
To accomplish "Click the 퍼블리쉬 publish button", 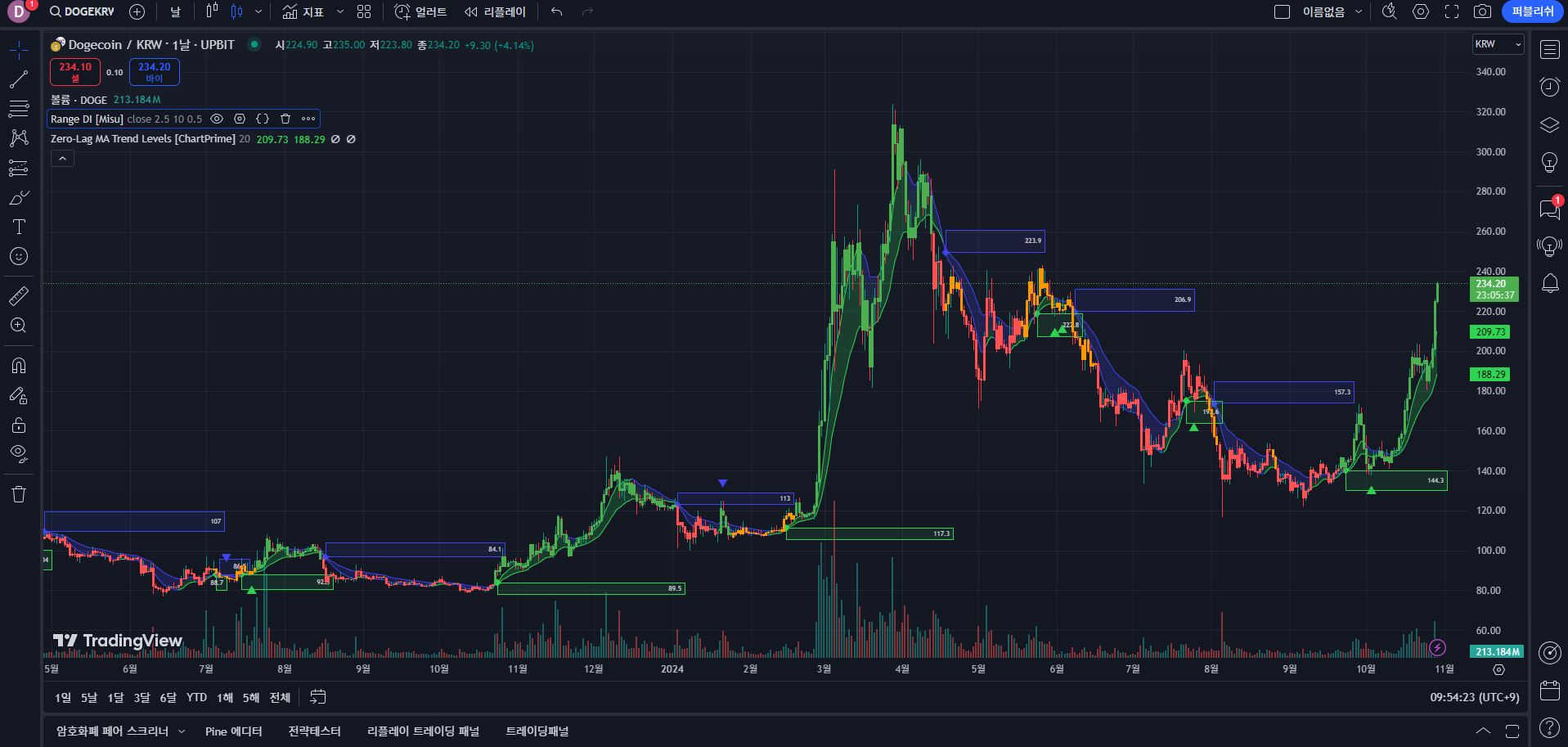I will click(1532, 11).
